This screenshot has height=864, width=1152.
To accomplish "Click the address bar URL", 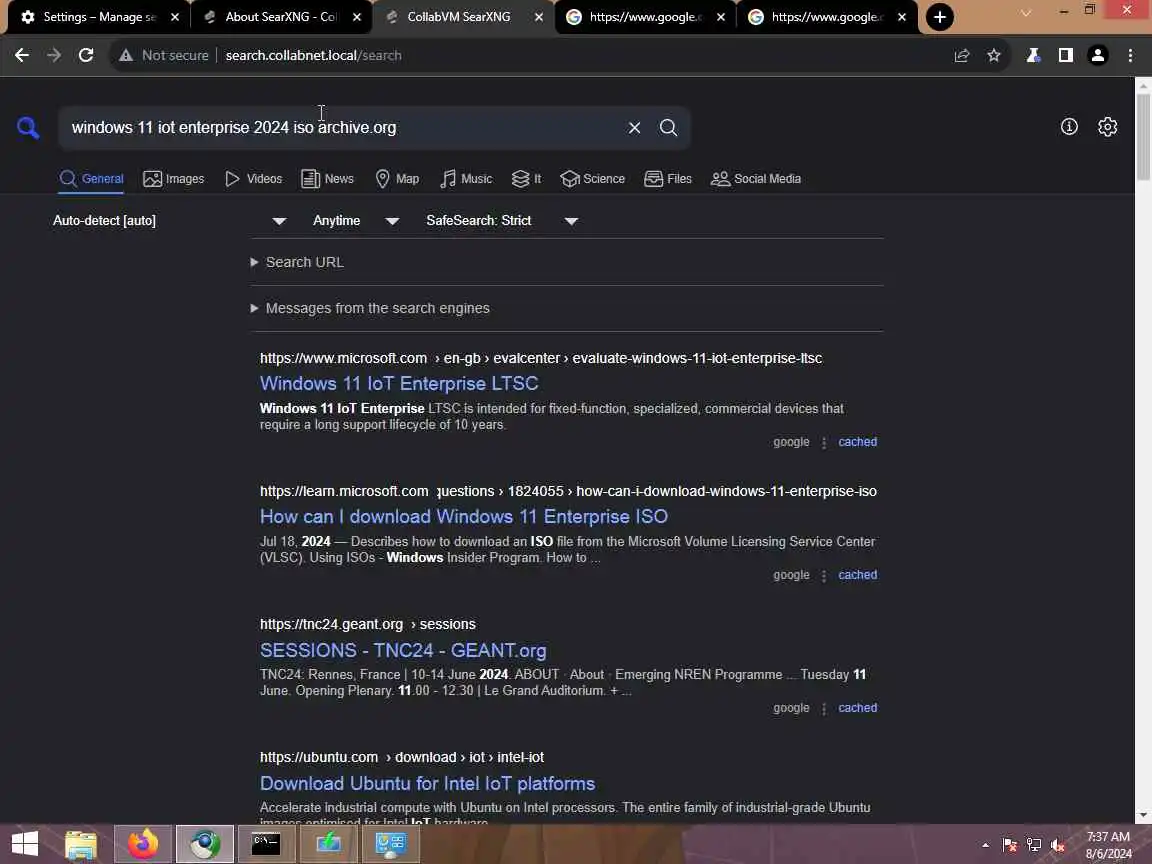I will (313, 55).
